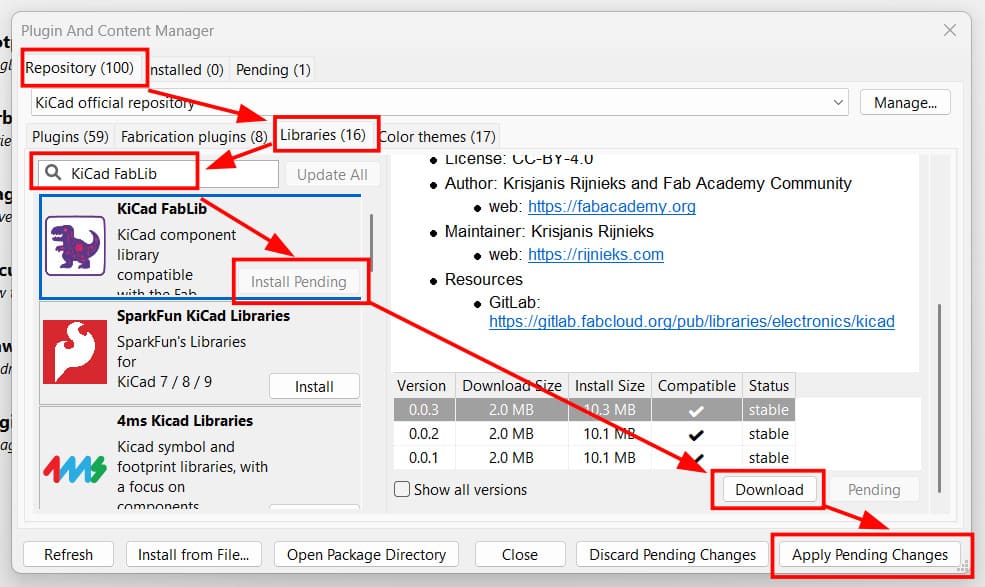
Task: Click the stable status of version 0.0.1
Action: point(768,458)
